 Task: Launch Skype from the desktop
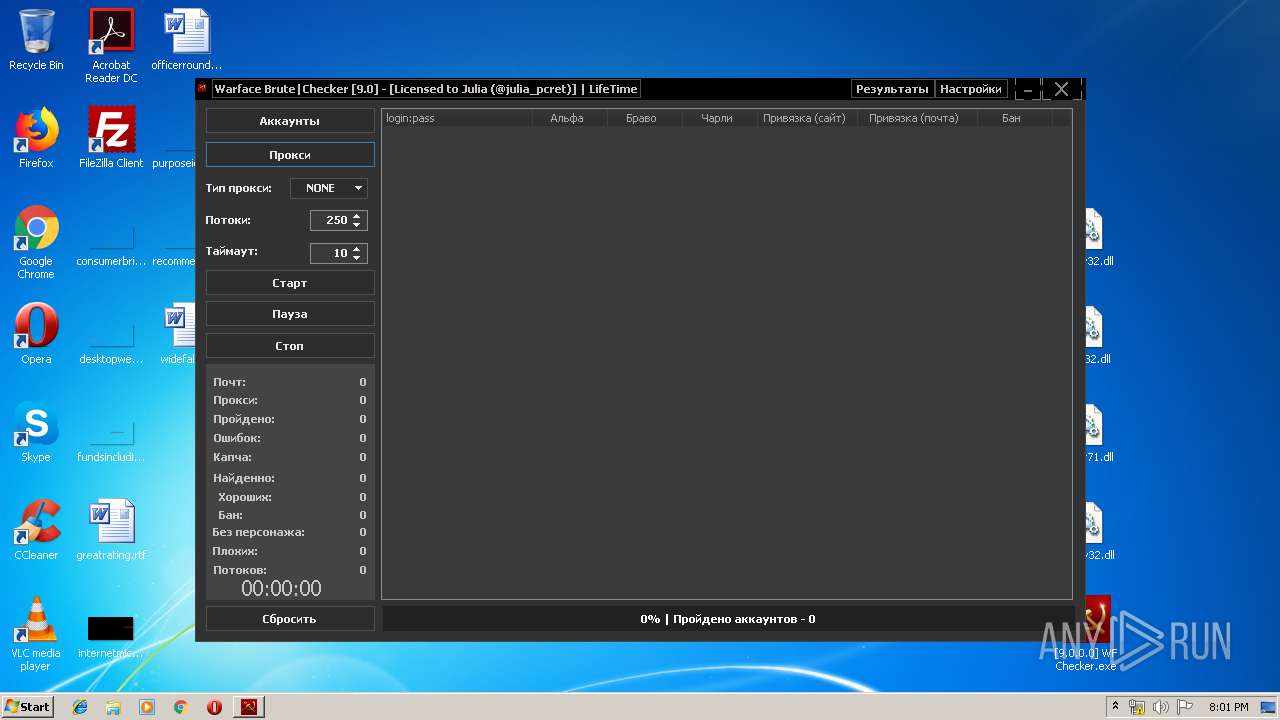36,432
